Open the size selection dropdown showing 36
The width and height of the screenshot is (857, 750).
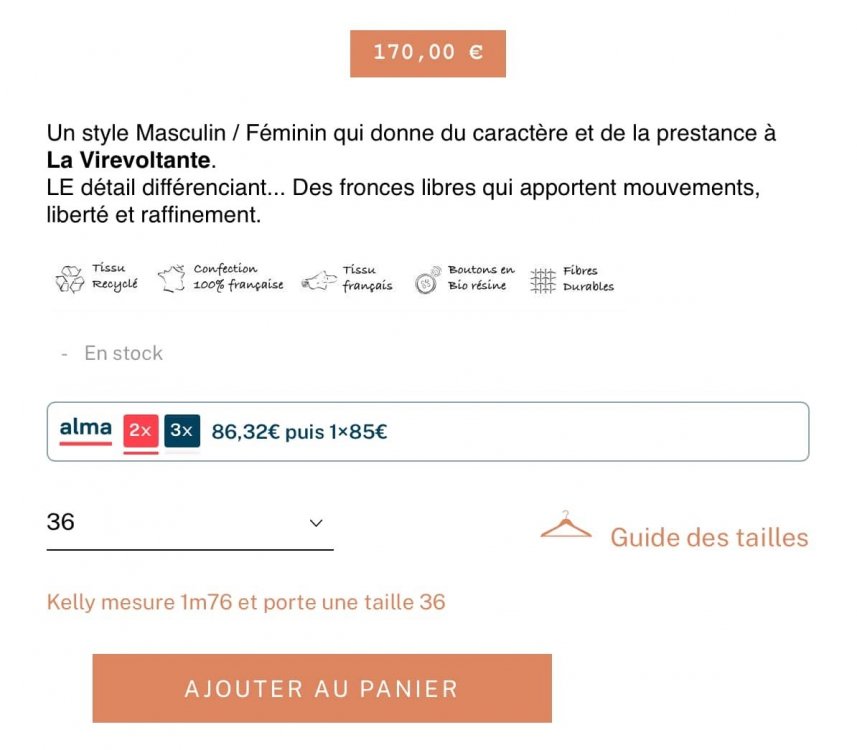click(185, 522)
